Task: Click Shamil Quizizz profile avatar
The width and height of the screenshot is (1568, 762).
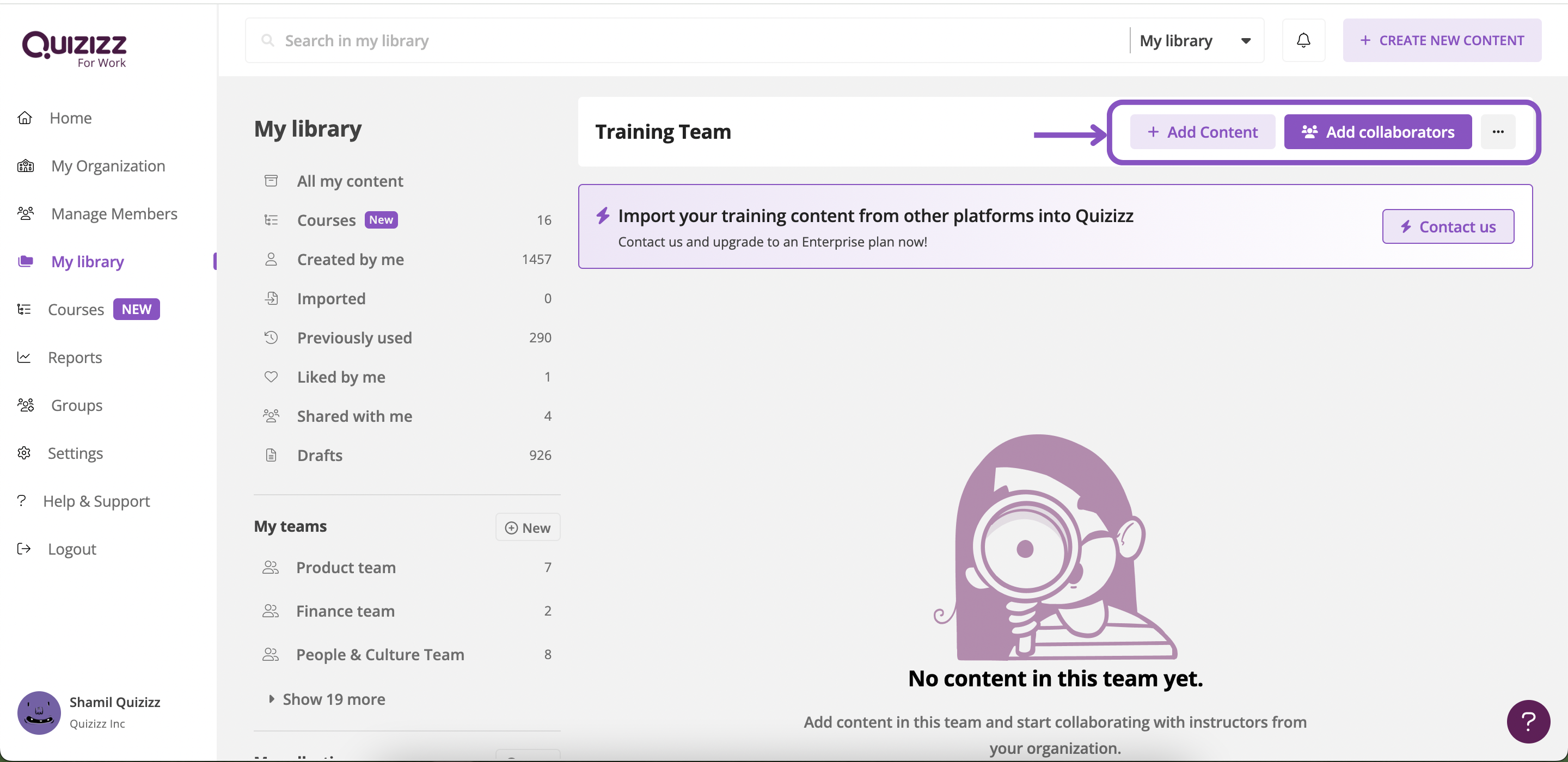Action: tap(39, 712)
